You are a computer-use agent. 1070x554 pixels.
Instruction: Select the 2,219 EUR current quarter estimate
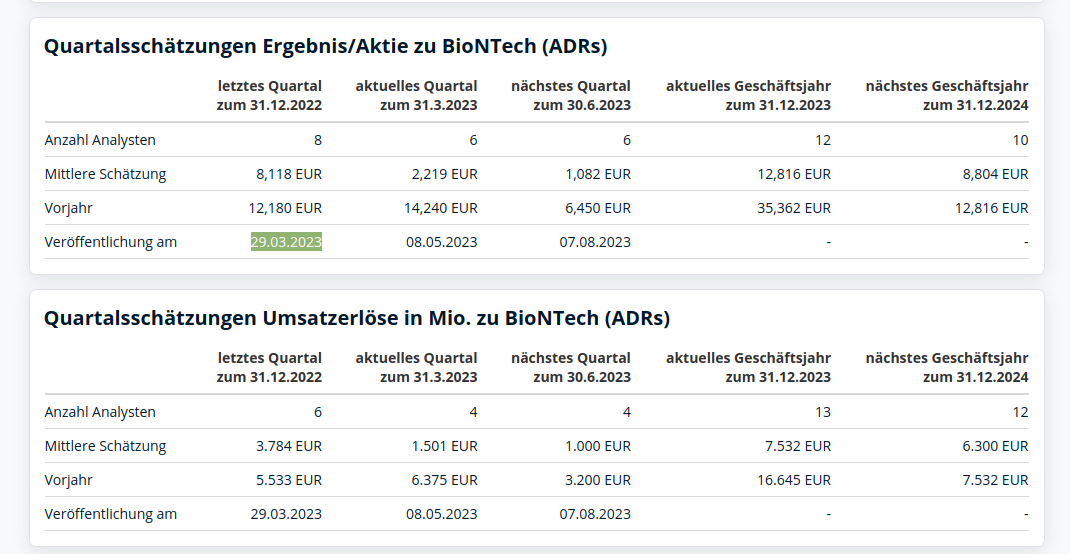tap(444, 174)
